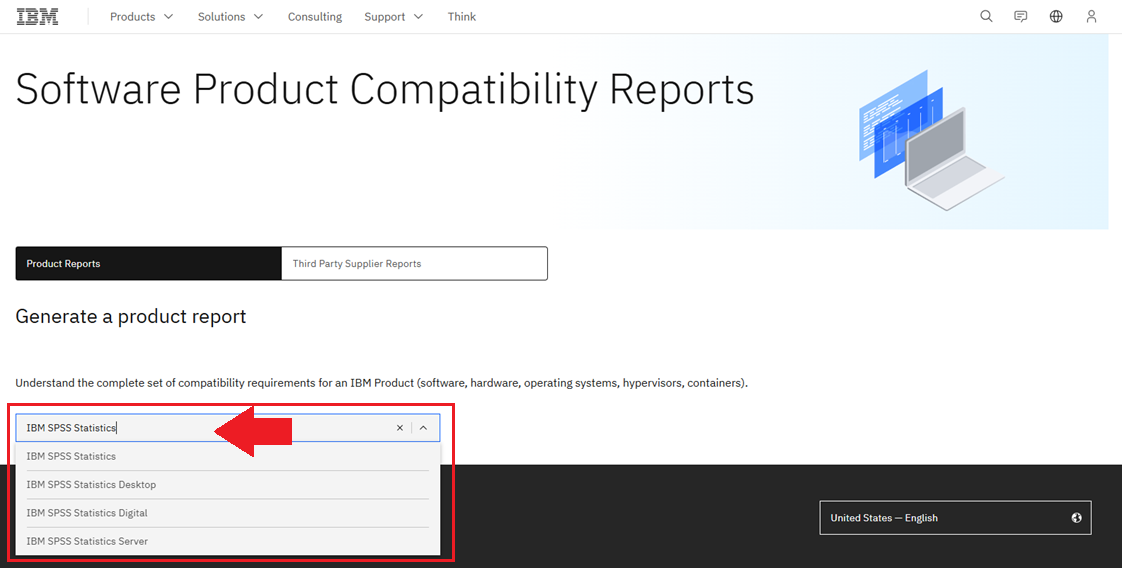The width and height of the screenshot is (1122, 568).
Task: Collapse the product list with chevron
Action: pos(424,428)
